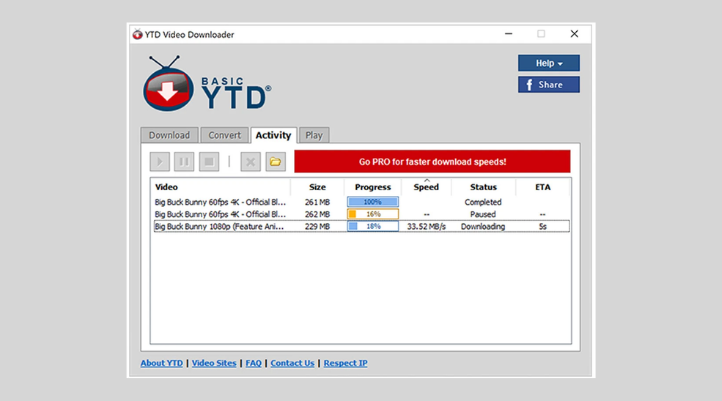The image size is (722, 401).
Task: Click the 229 MB size cell
Action: tap(317, 227)
